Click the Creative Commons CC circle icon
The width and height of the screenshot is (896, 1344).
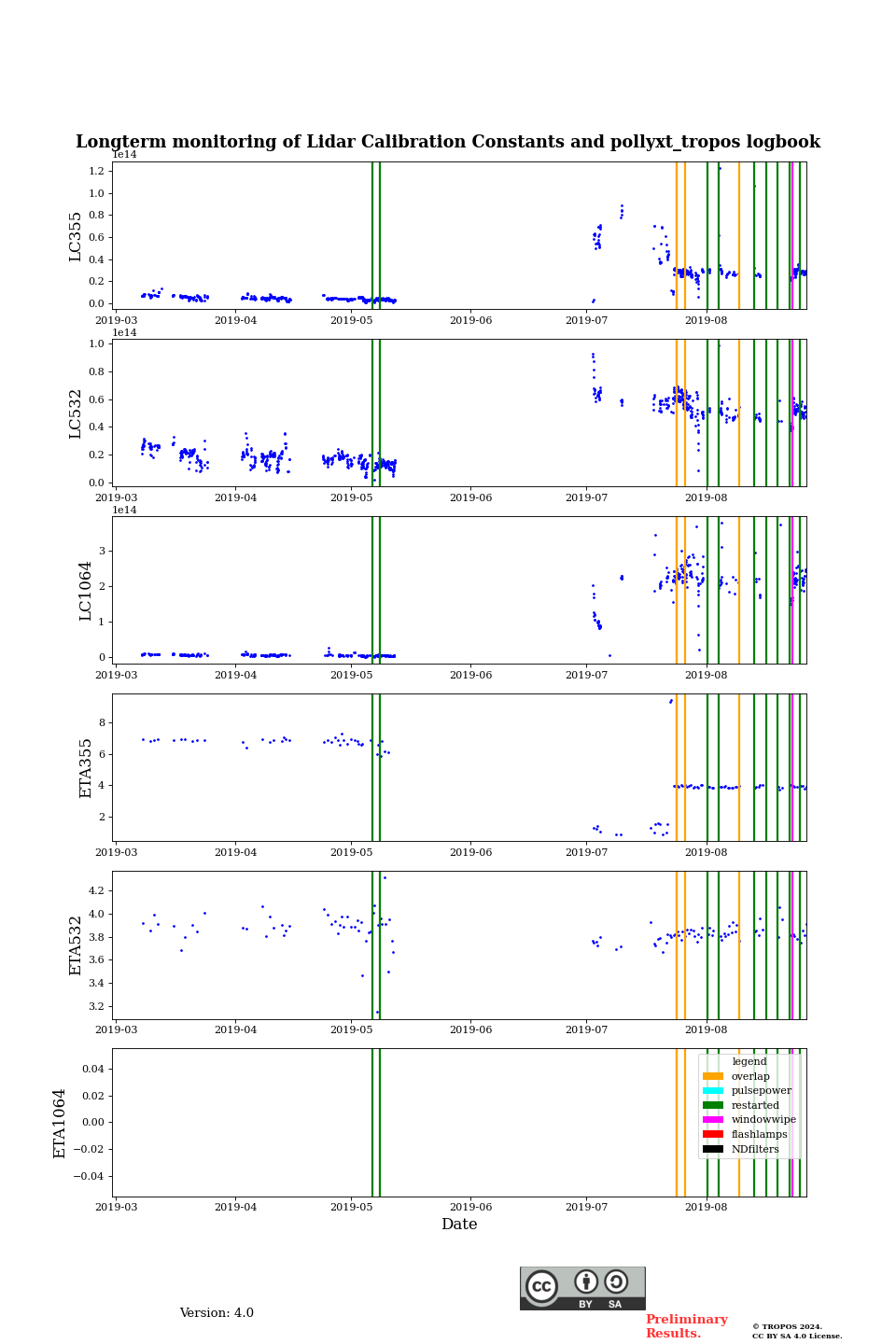(x=541, y=1286)
